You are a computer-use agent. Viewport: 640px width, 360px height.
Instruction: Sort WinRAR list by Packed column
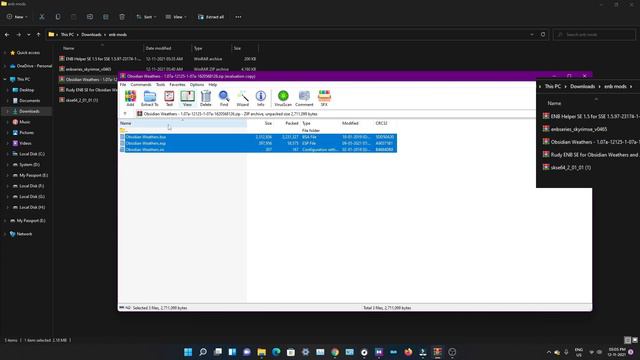291,123
